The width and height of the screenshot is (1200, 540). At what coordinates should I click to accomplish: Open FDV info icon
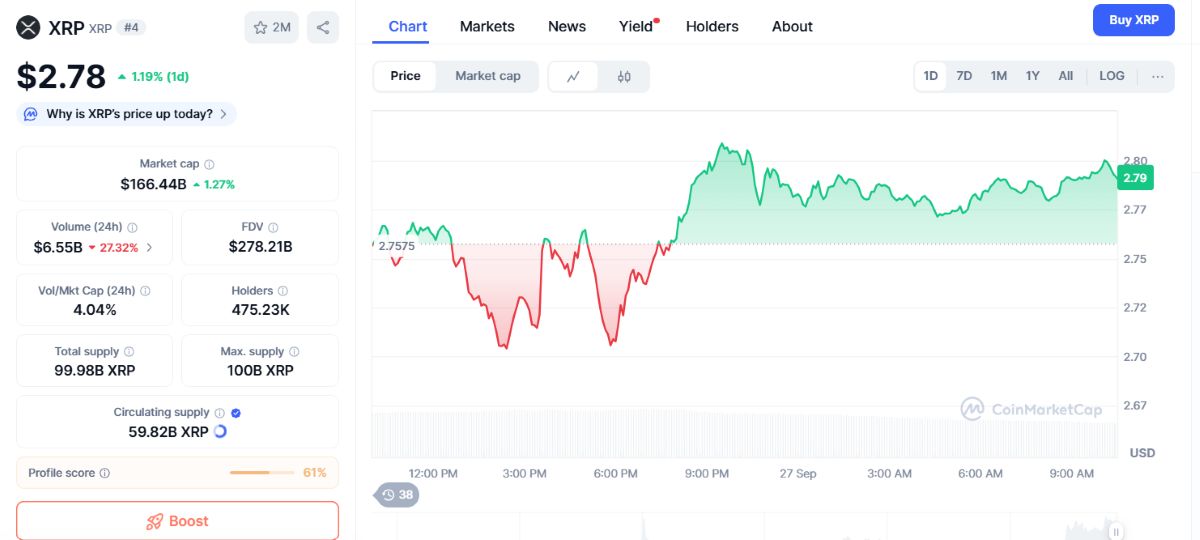coord(273,228)
